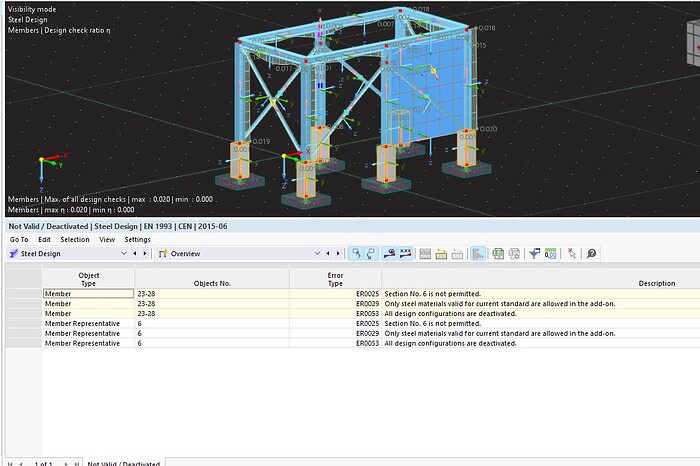Click the magnifier search icon in table toolbar
The height and width of the screenshot is (466, 700).
click(x=592, y=254)
